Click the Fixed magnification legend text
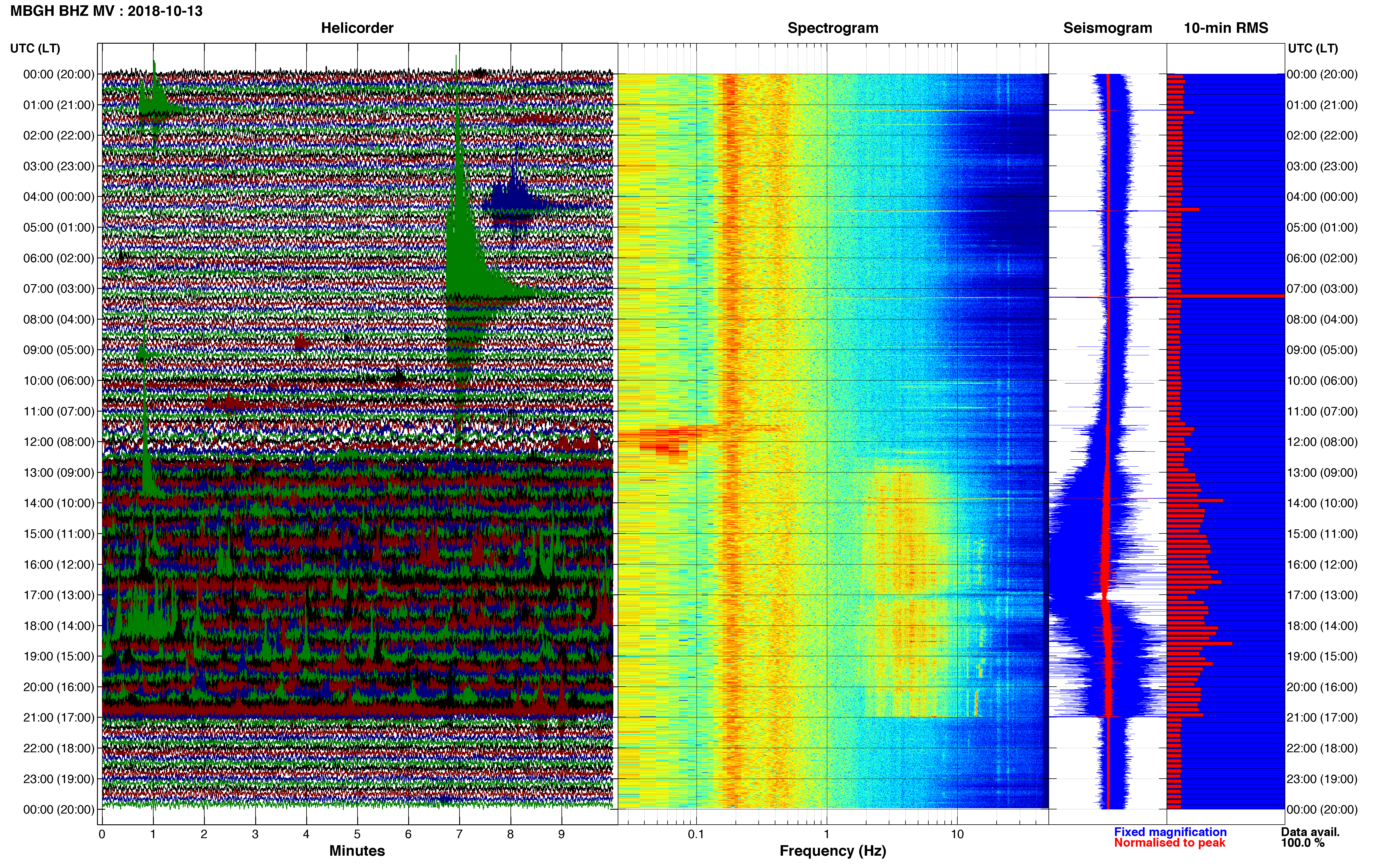 coord(1170,832)
